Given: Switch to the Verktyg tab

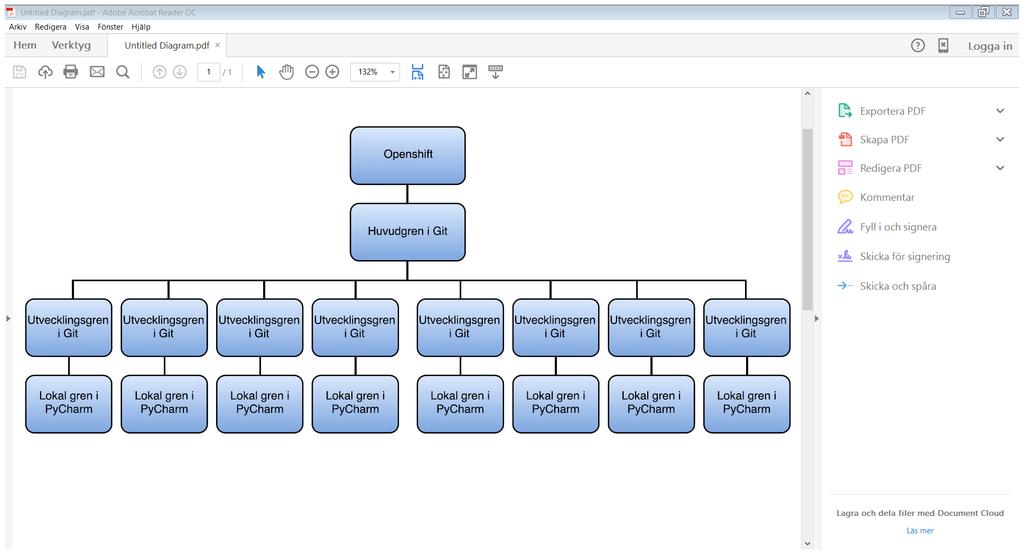Looking at the screenshot, I should [x=71, y=45].
